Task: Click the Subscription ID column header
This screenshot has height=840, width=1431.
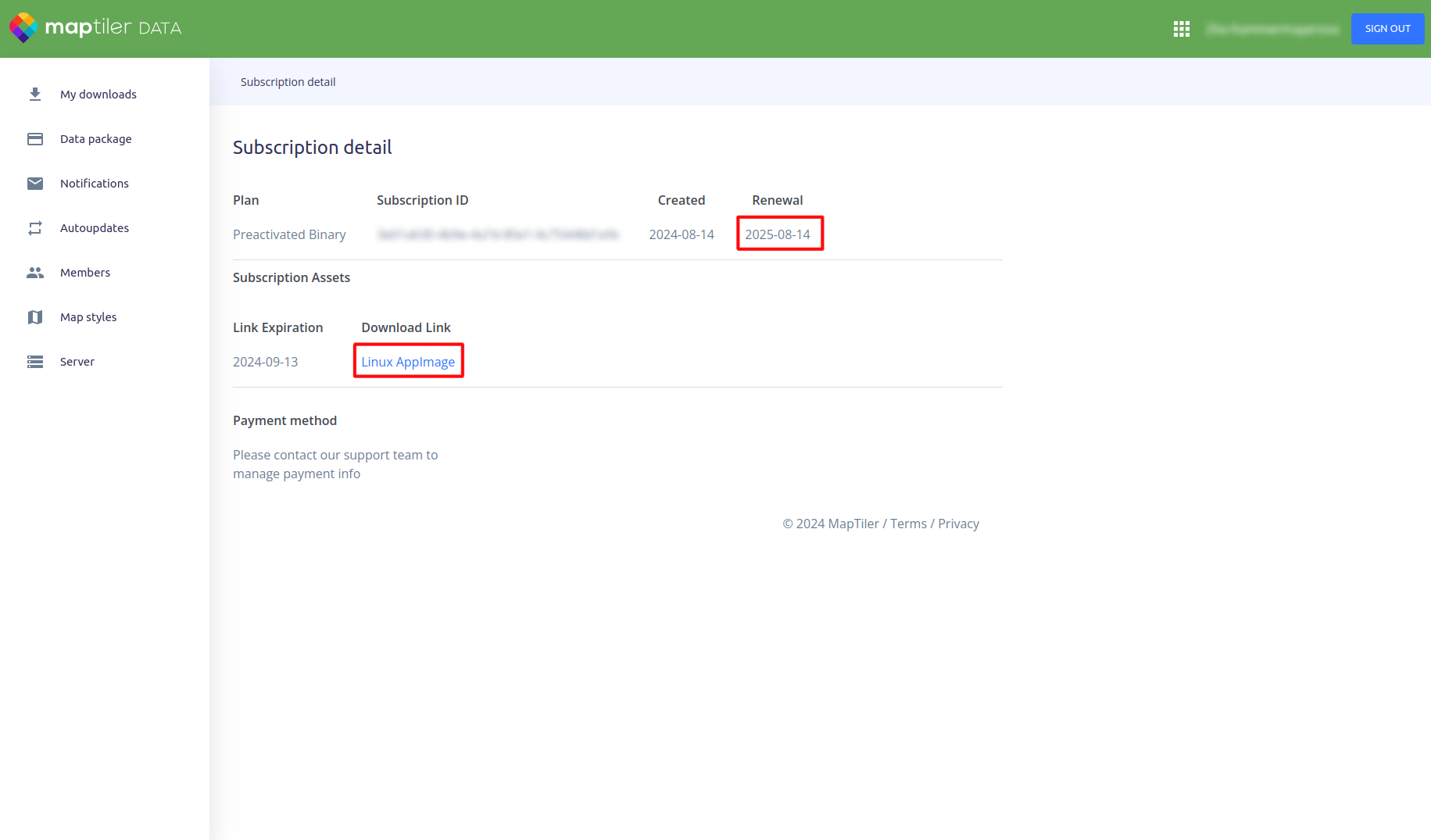Action: click(x=423, y=200)
